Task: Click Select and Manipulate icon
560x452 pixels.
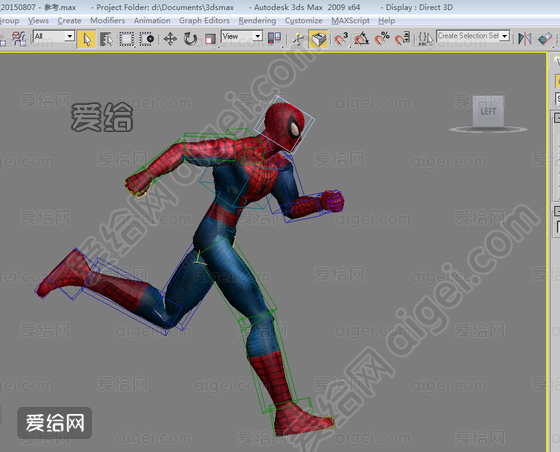Action: point(298,39)
